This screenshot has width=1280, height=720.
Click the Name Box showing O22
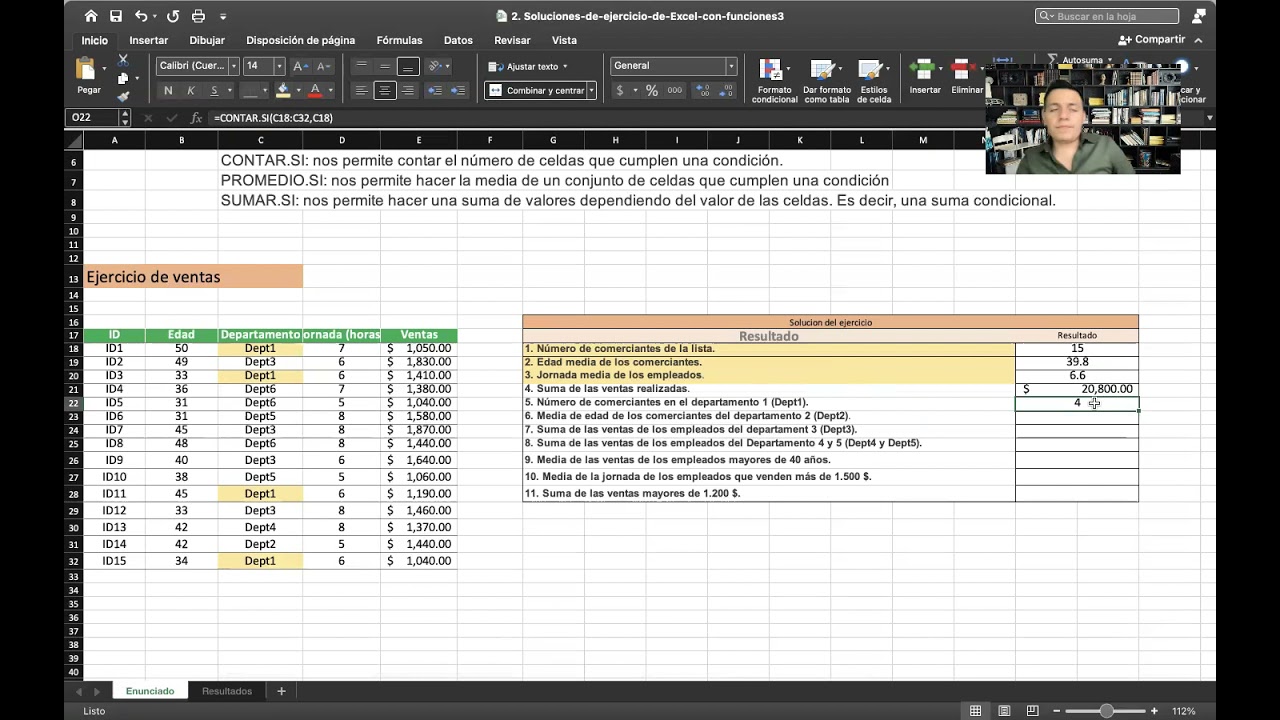(x=92, y=118)
